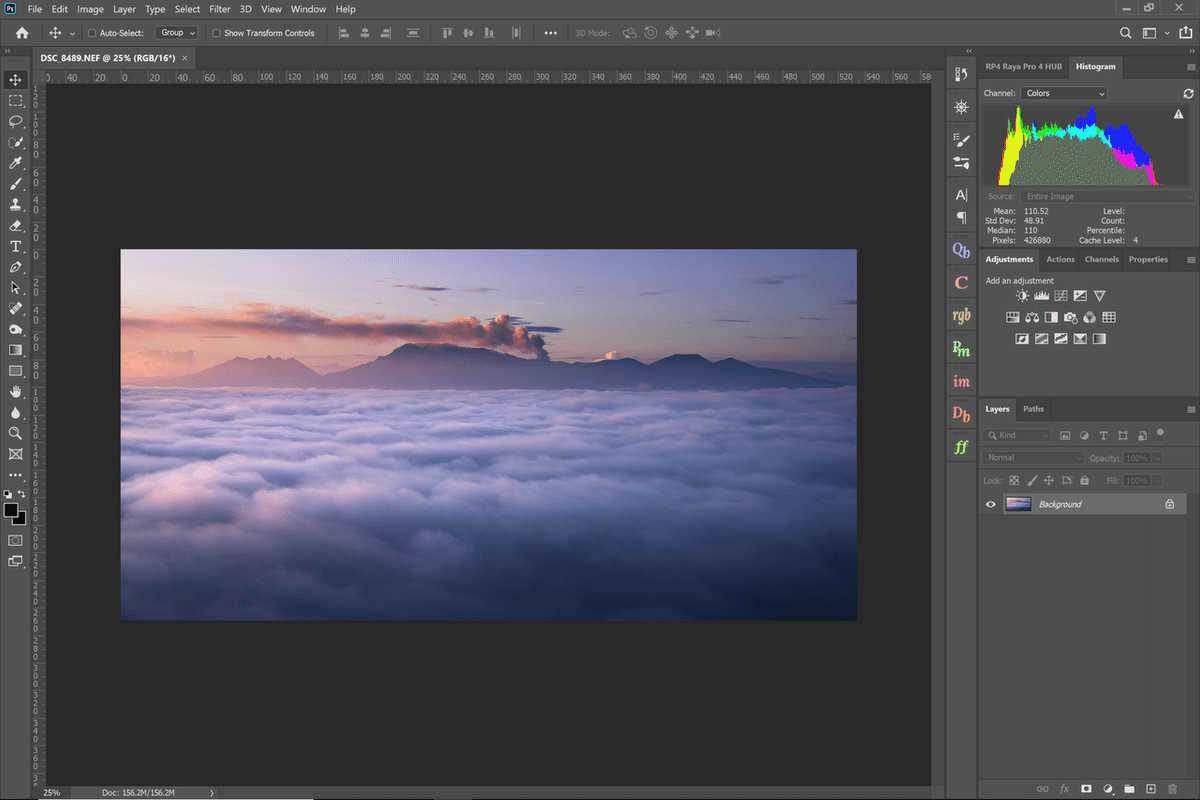
Task: Enable the Auto-Select checkbox
Action: pos(92,33)
